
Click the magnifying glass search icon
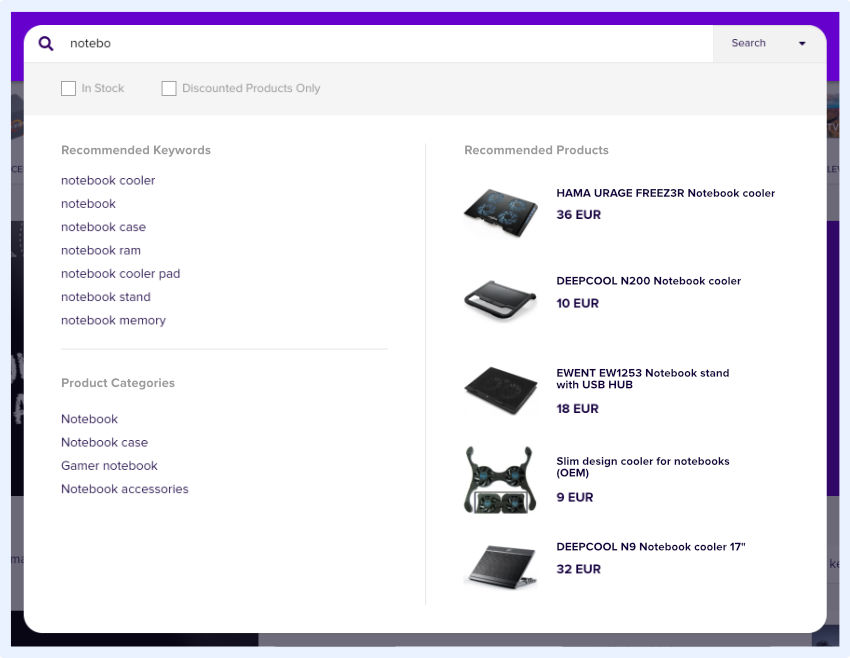[46, 43]
